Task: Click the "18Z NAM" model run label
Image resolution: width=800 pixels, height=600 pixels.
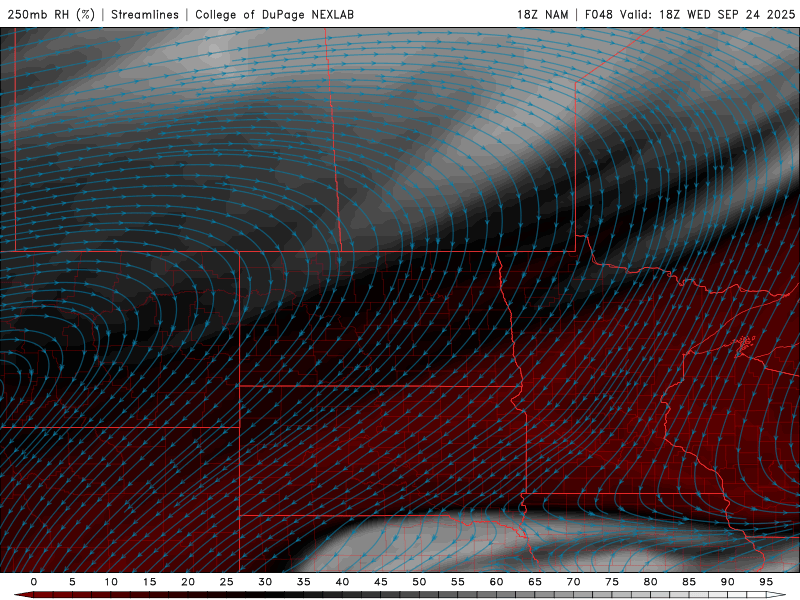Action: [x=542, y=14]
